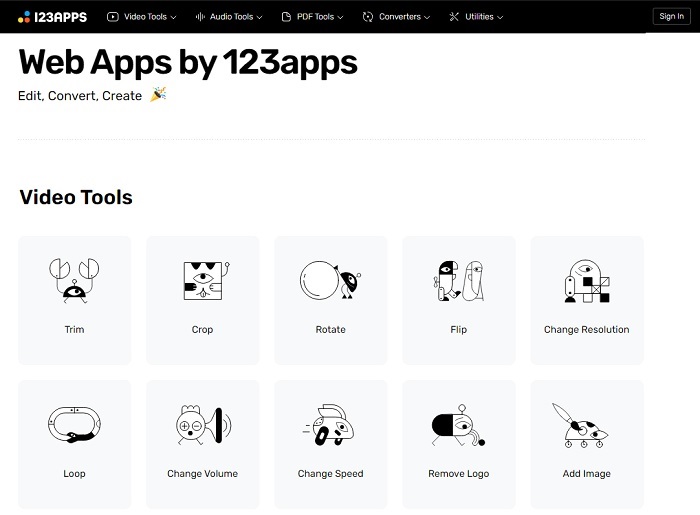Open the Change Volume tool icon
This screenshot has width=700, height=515.
coord(202,425)
